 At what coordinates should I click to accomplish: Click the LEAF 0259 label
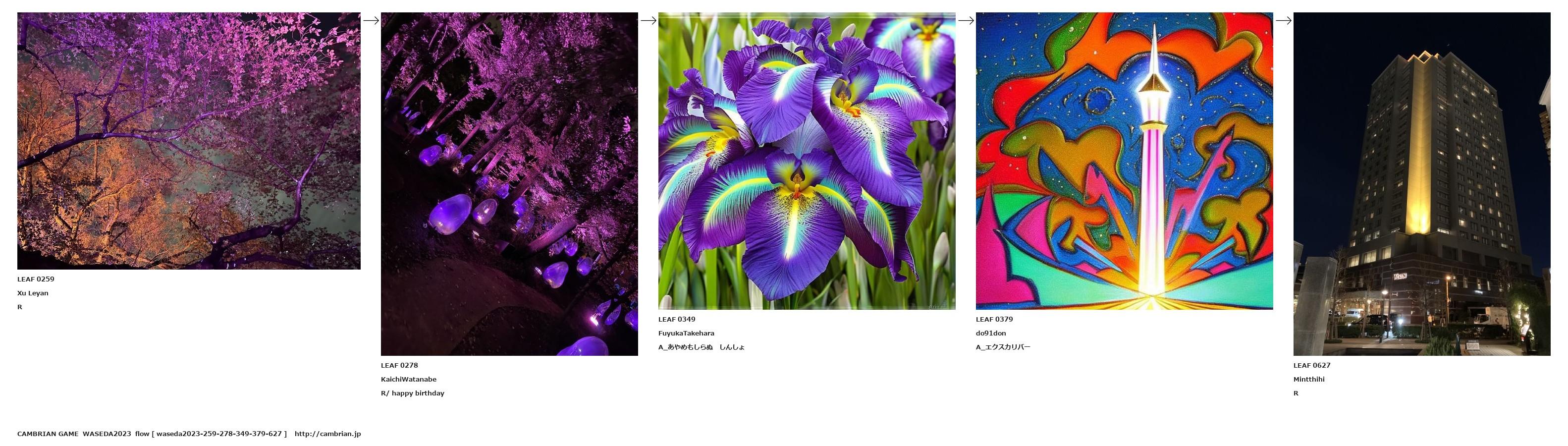coord(36,279)
